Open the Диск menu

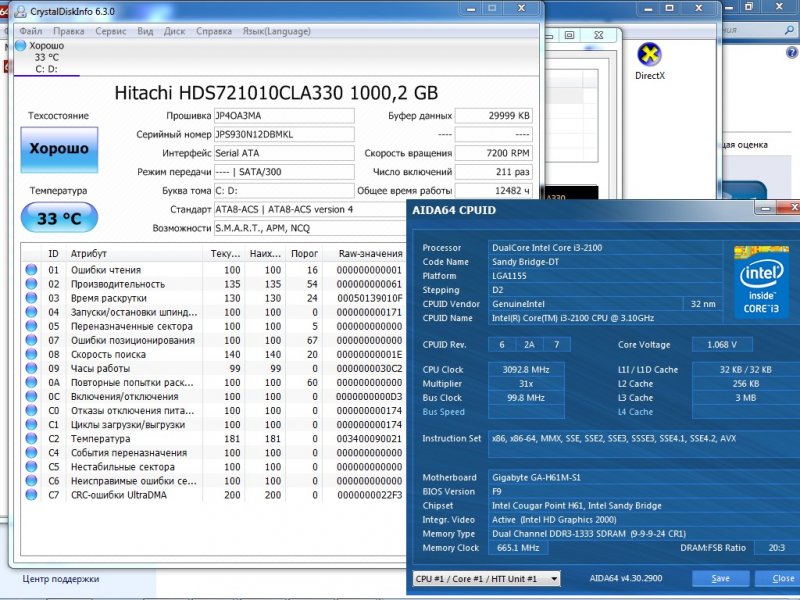click(173, 31)
